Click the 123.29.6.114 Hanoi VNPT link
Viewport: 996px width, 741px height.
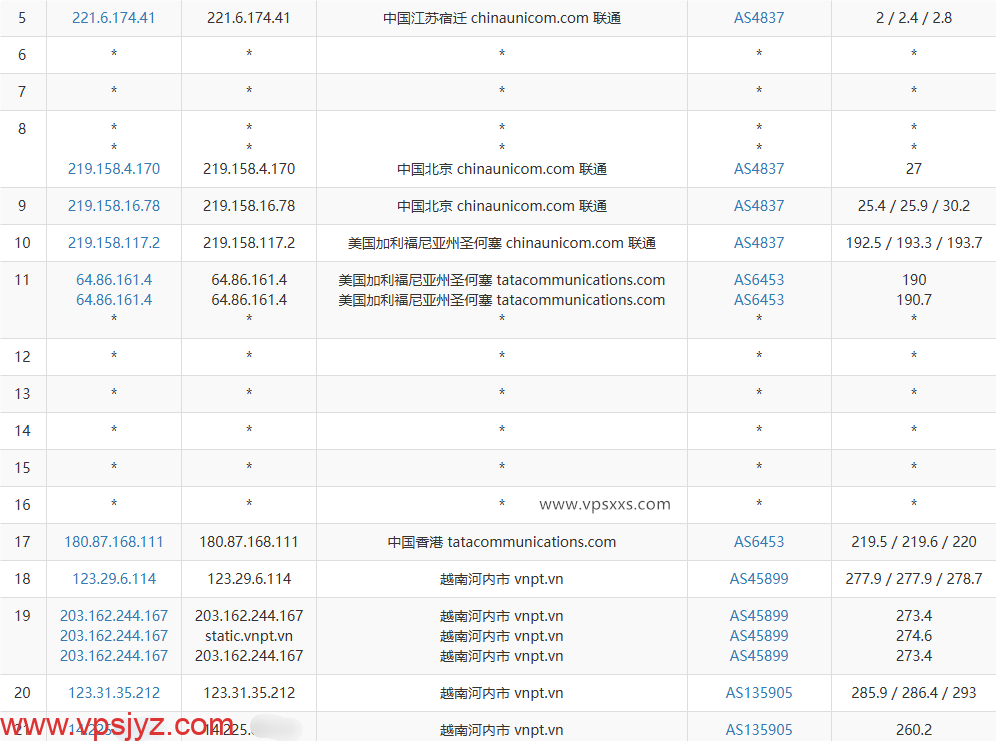click(113, 578)
